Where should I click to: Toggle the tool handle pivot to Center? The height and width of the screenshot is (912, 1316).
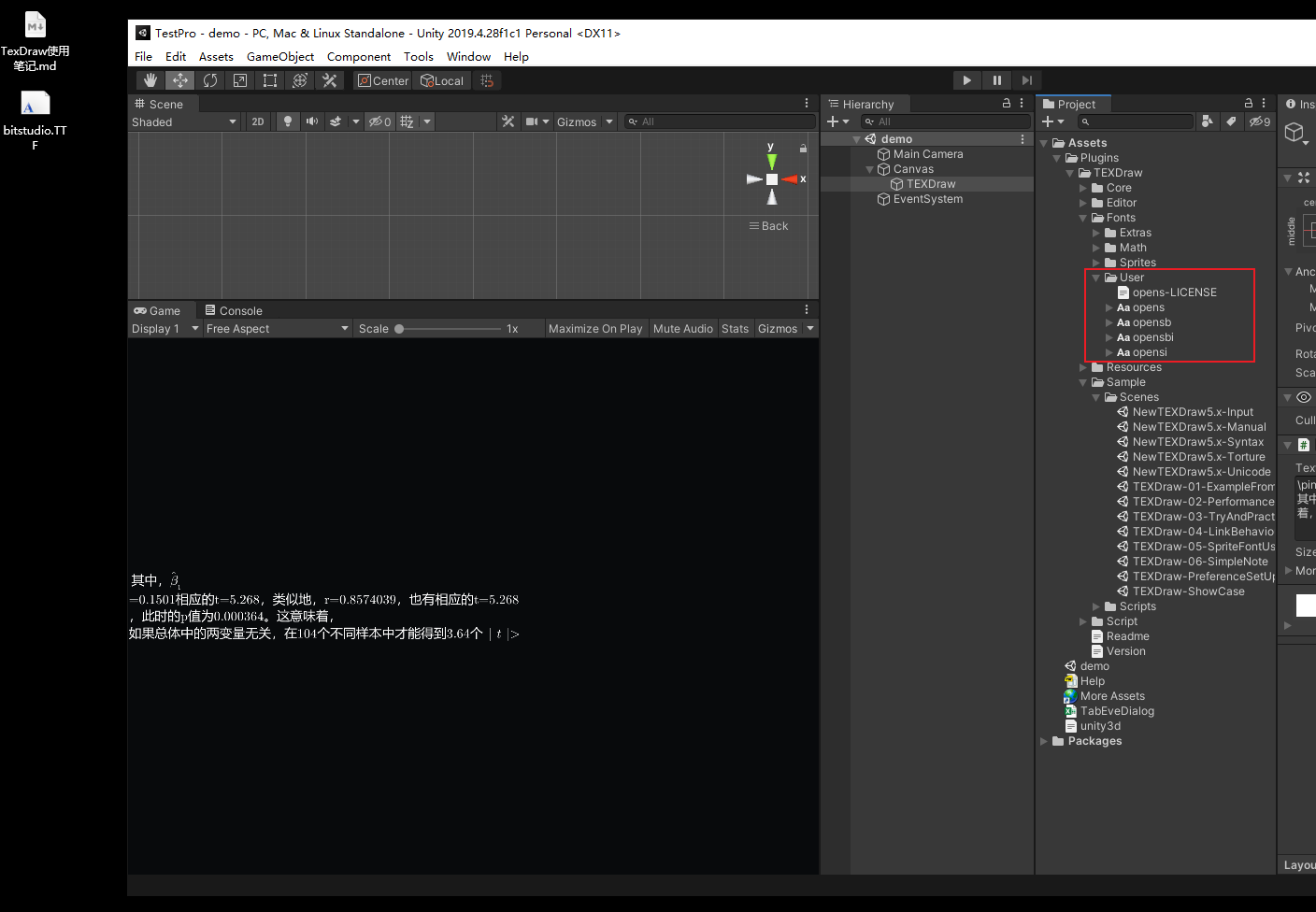(x=382, y=80)
